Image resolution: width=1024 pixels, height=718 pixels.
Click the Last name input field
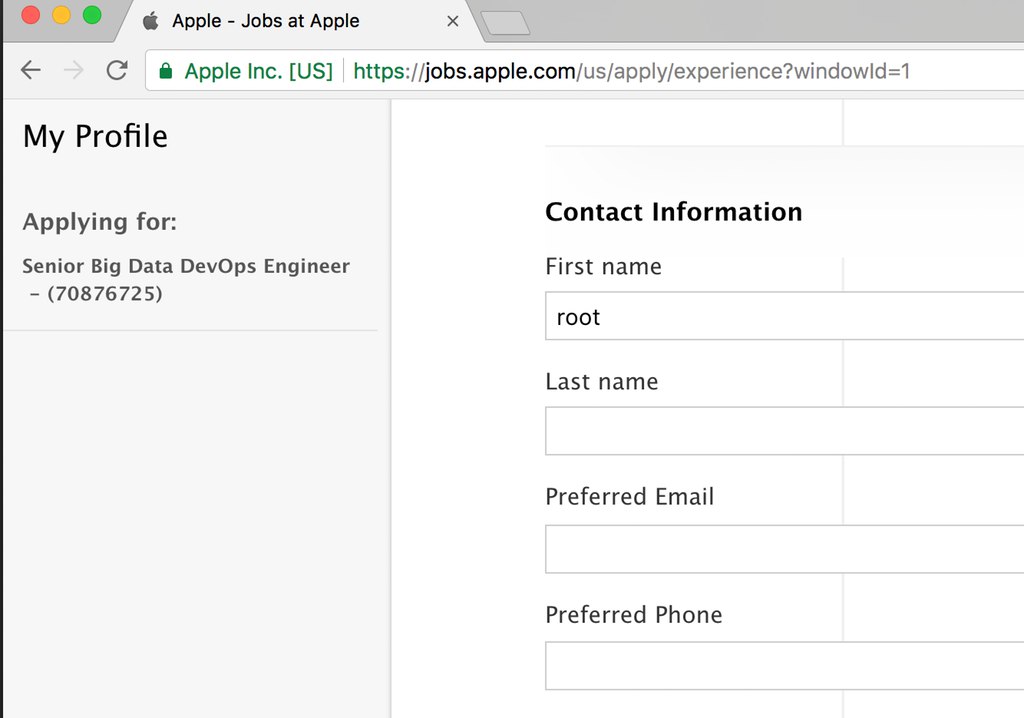[x=784, y=431]
